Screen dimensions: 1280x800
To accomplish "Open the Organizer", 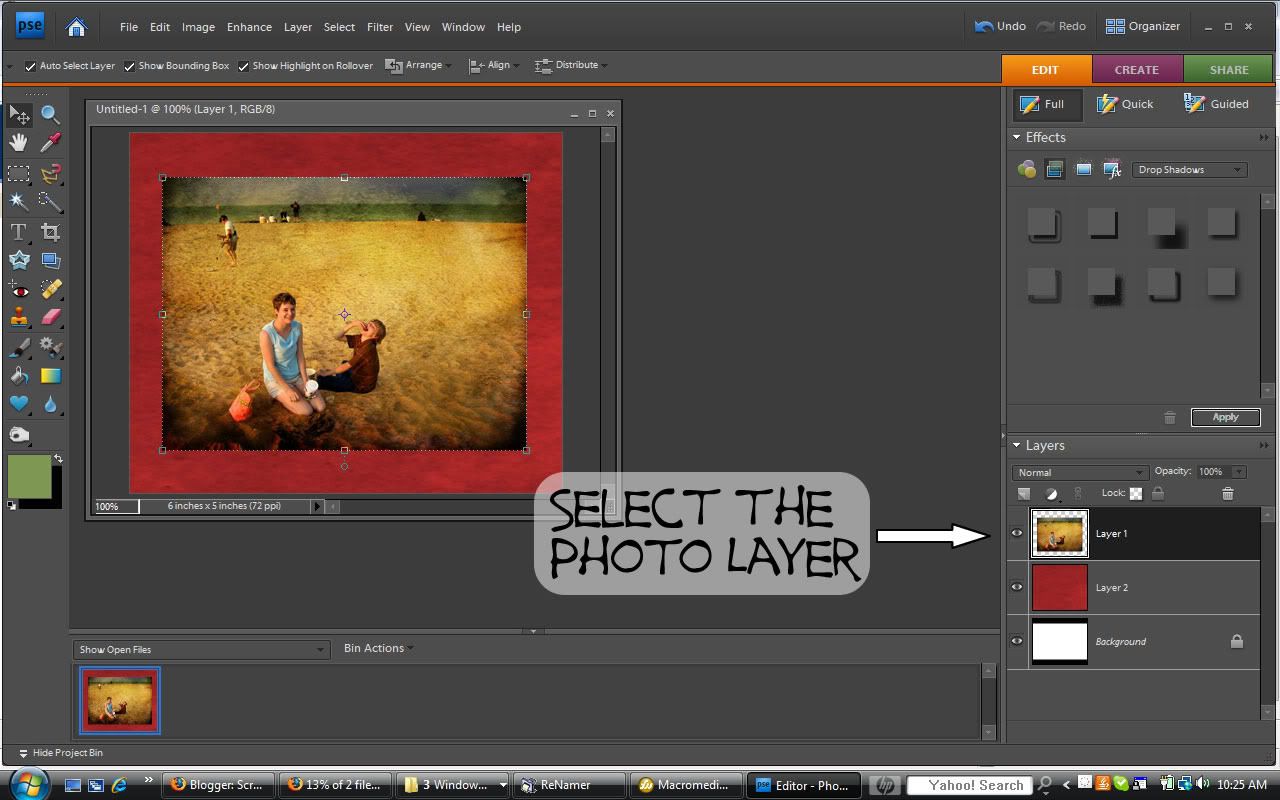I will tap(1143, 26).
